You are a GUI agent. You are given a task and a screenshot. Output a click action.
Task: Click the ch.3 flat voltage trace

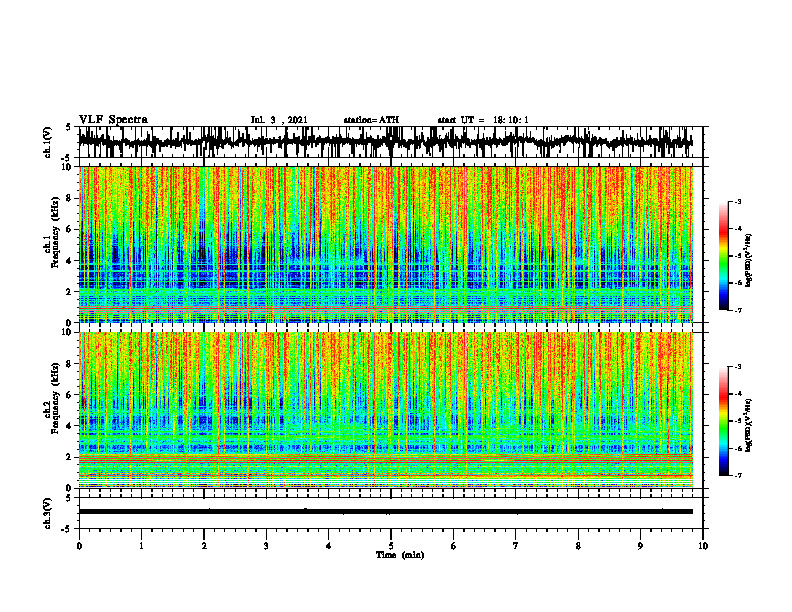coord(386,512)
